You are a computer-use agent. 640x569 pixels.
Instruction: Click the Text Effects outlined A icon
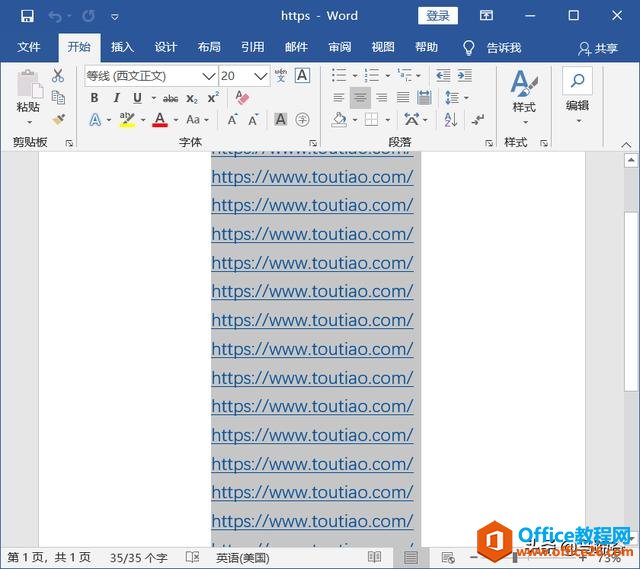[95, 120]
